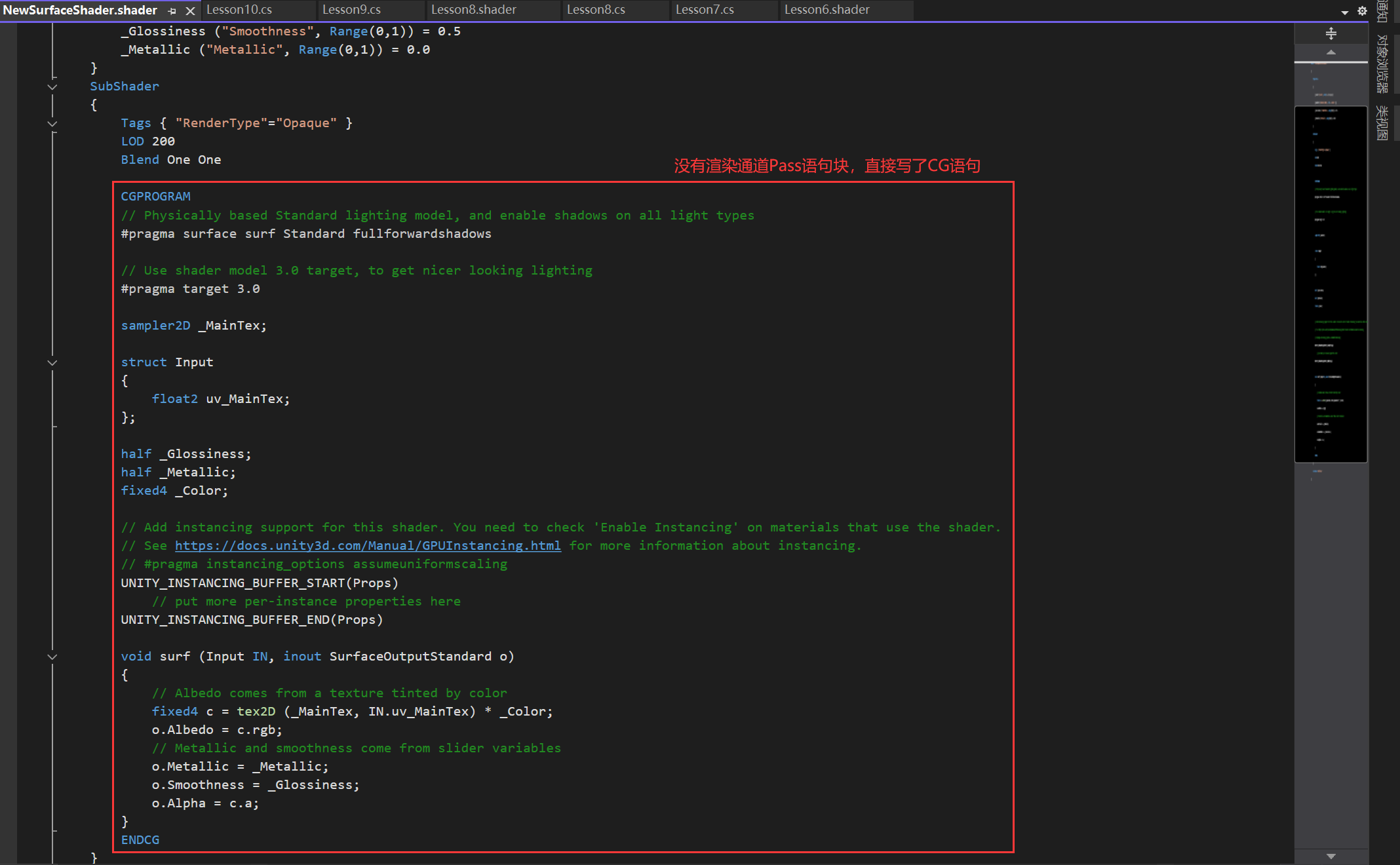Click the SubShader keyword

point(125,86)
